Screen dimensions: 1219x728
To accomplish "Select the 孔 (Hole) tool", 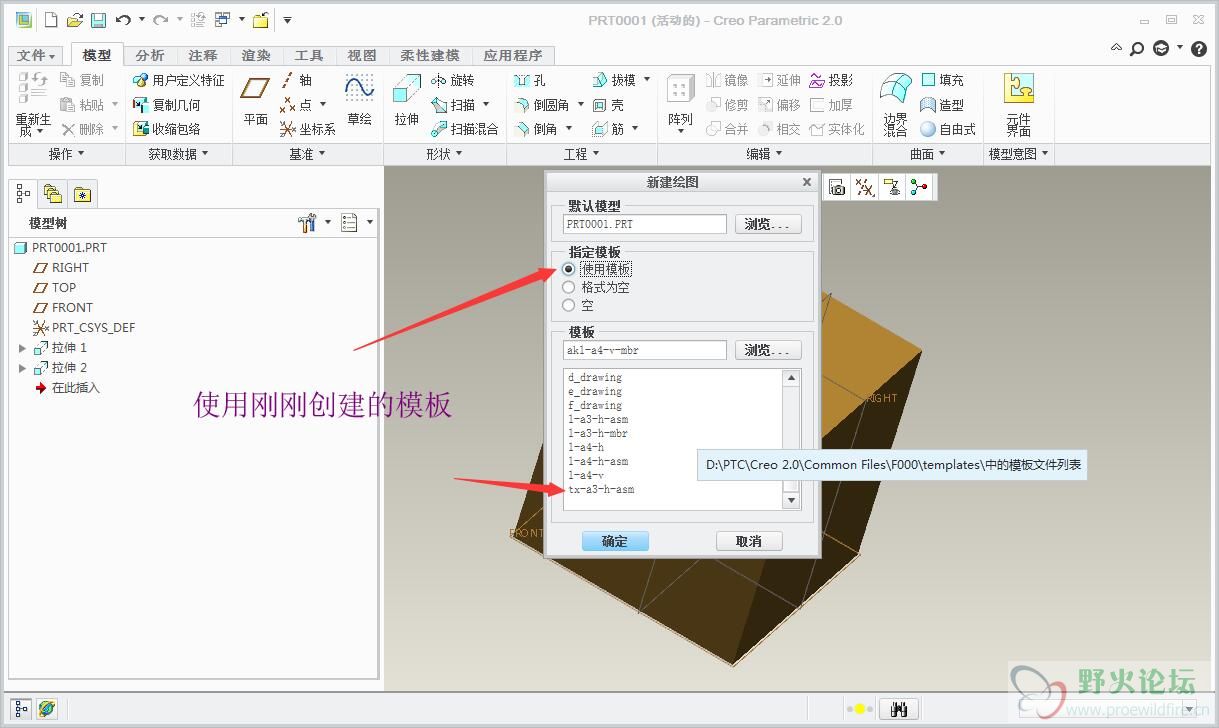I will [529, 80].
